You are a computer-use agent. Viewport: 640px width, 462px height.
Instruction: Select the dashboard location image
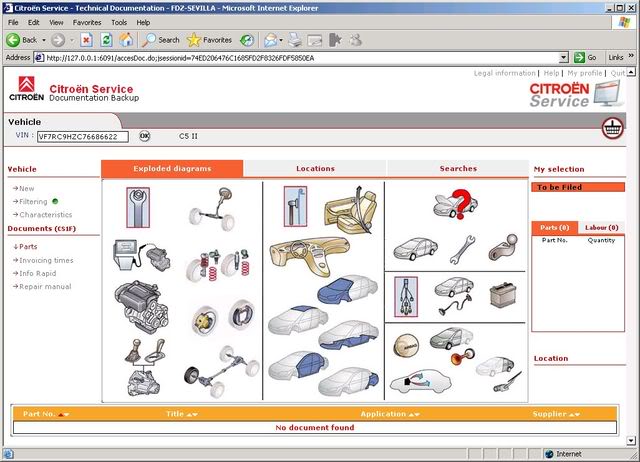point(309,256)
